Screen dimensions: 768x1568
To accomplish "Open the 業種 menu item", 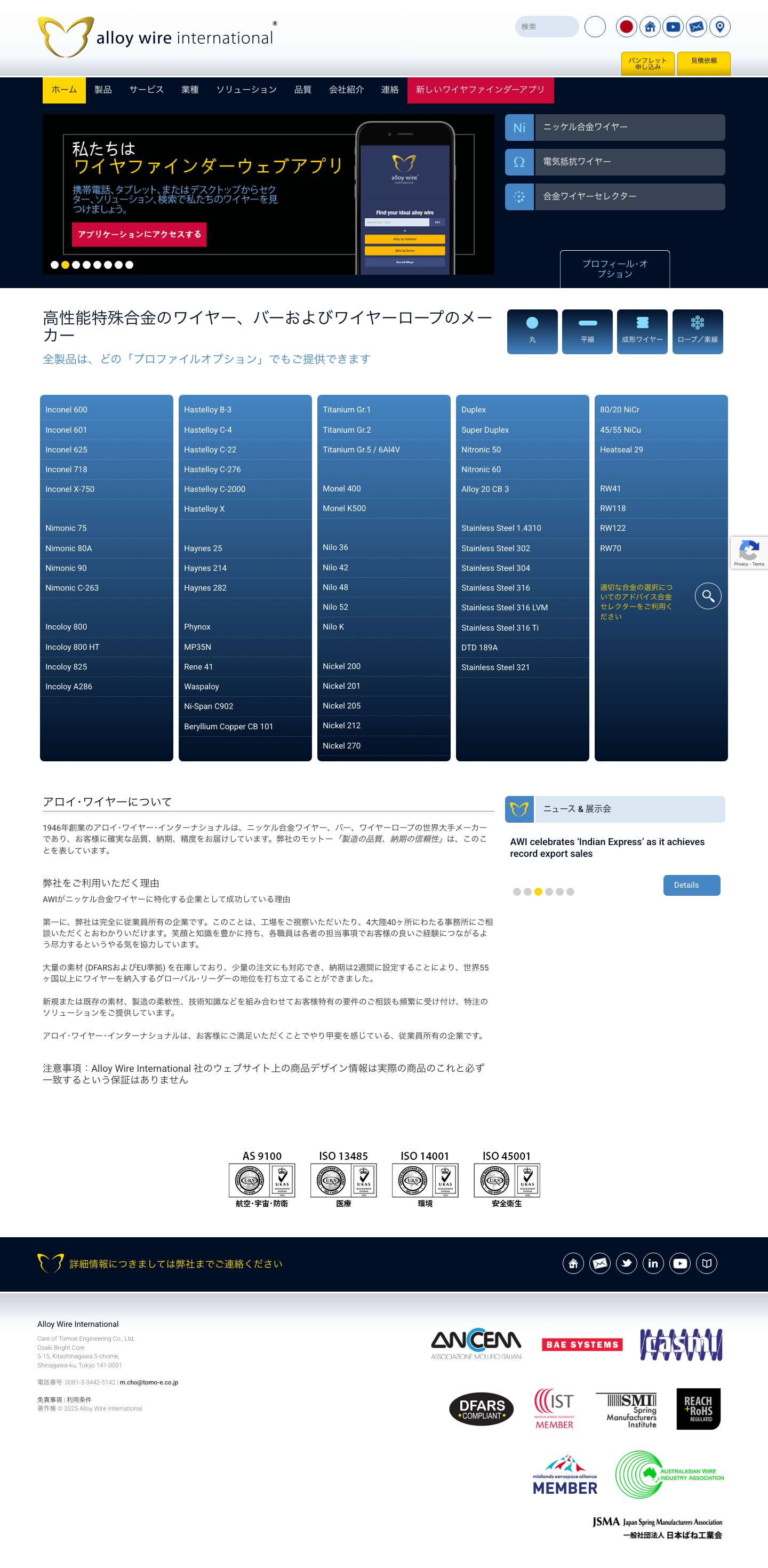I will (190, 90).
